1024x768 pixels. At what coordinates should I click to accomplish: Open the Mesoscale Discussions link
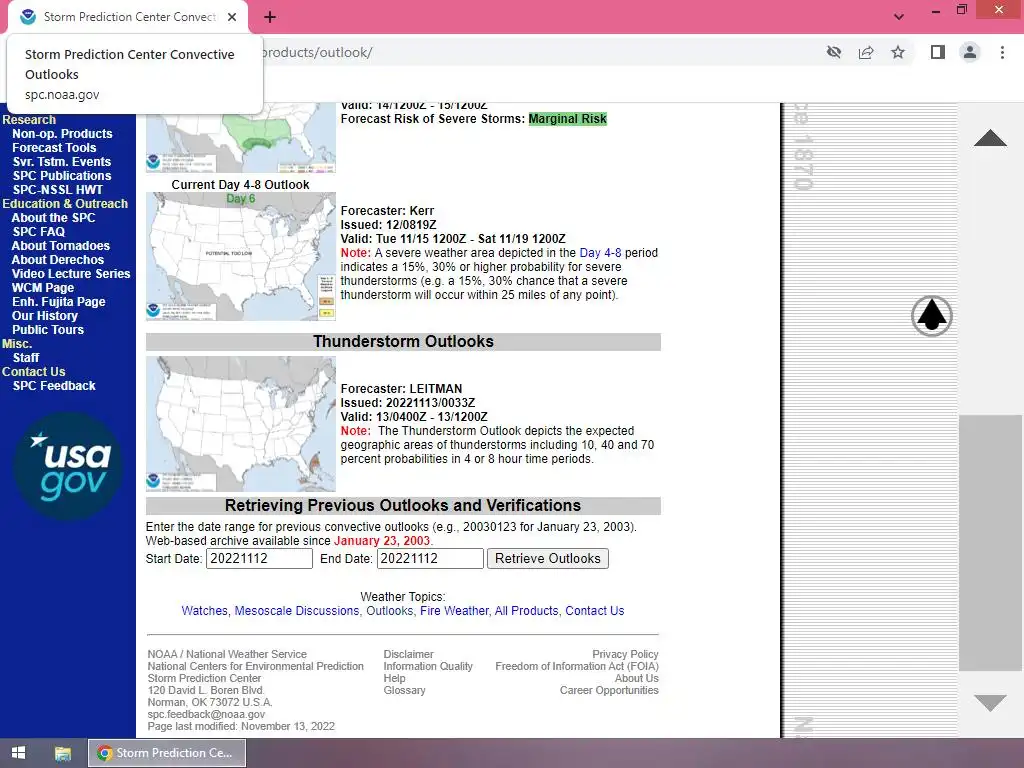[296, 611]
